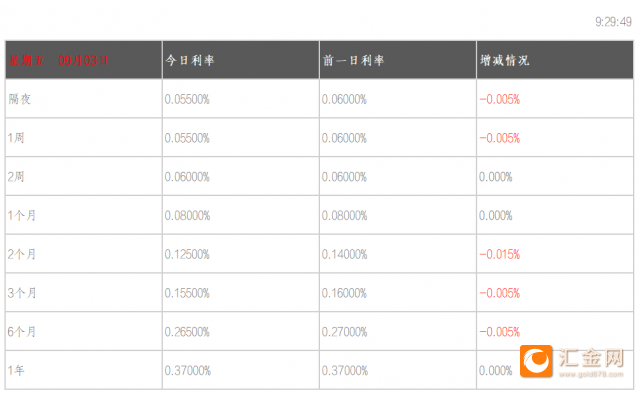Click the 今日利率 column header
Screen dimensions: 640x400
[x=190, y=60]
